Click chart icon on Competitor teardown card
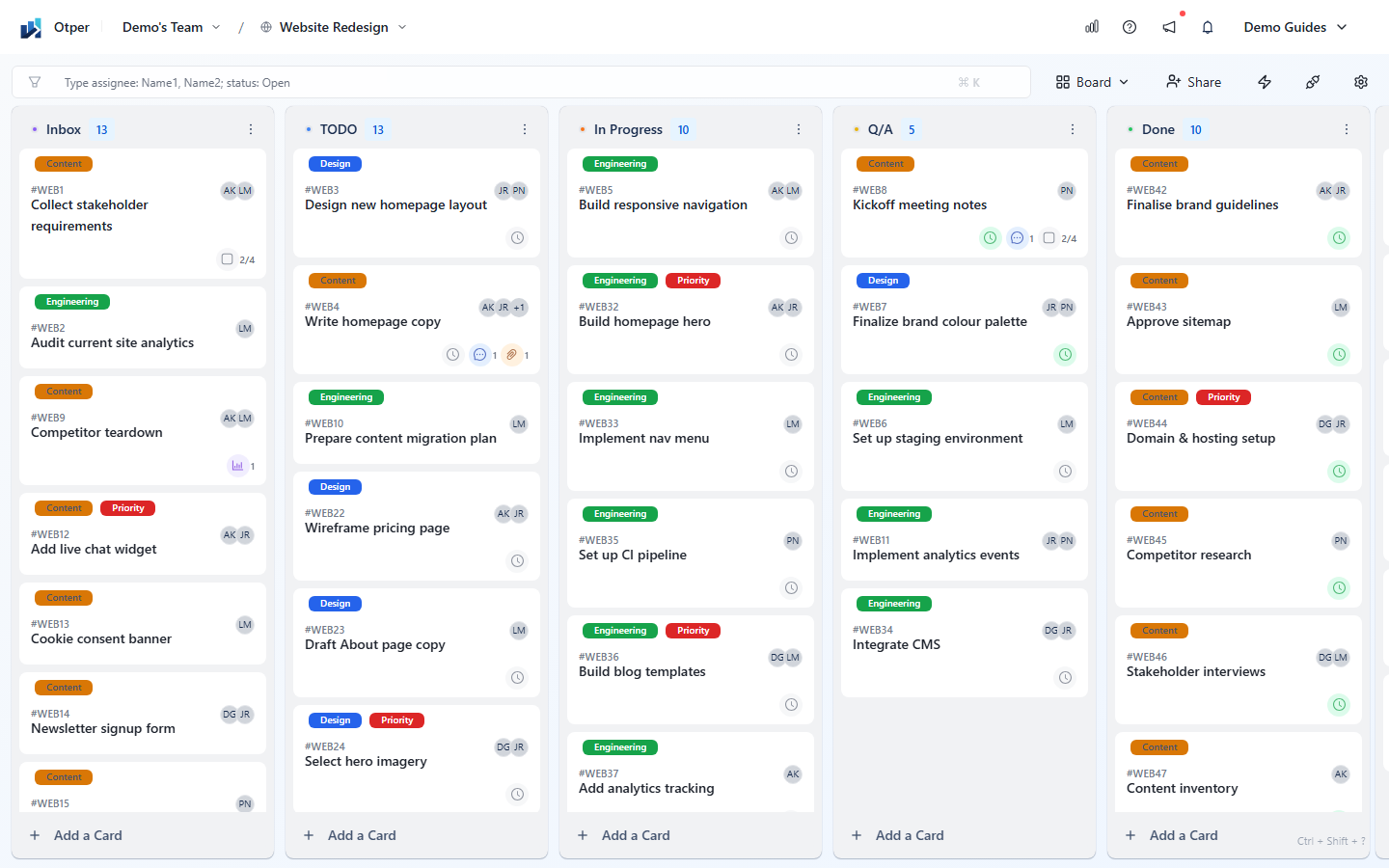The height and width of the screenshot is (868, 1389). [x=237, y=466]
